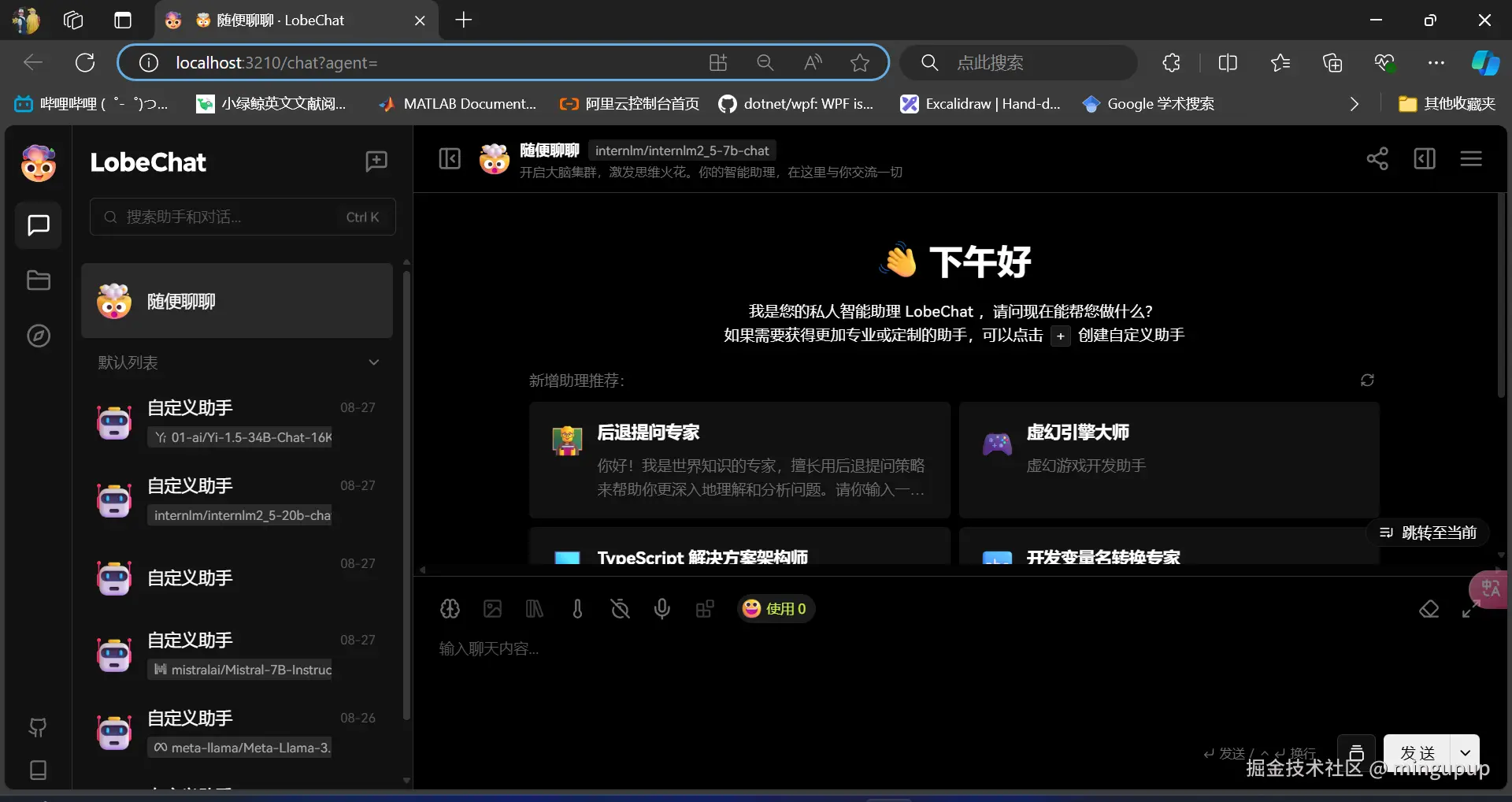Open the send button dropdown arrow
The image size is (1512, 802).
tap(1466, 753)
